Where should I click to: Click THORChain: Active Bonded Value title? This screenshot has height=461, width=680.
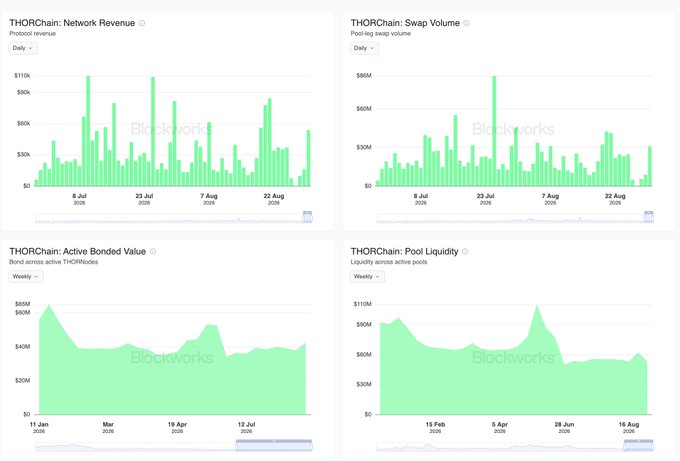[78, 252]
